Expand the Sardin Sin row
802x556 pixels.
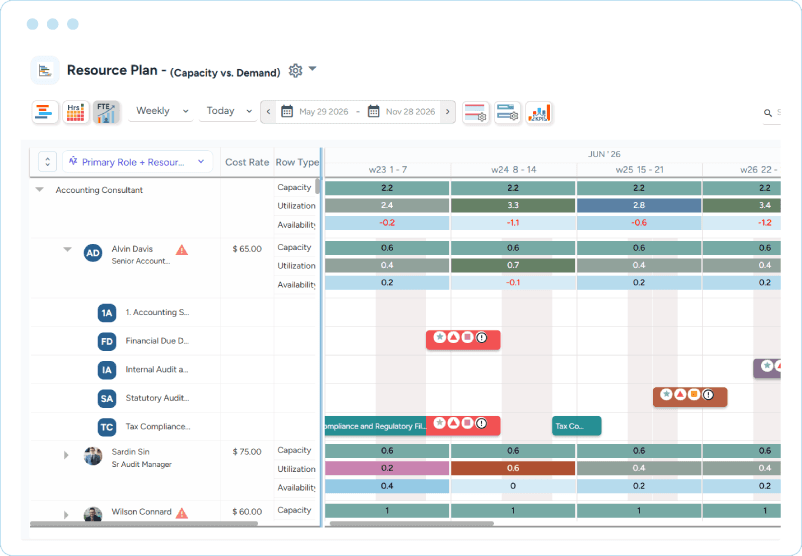[x=66, y=455]
